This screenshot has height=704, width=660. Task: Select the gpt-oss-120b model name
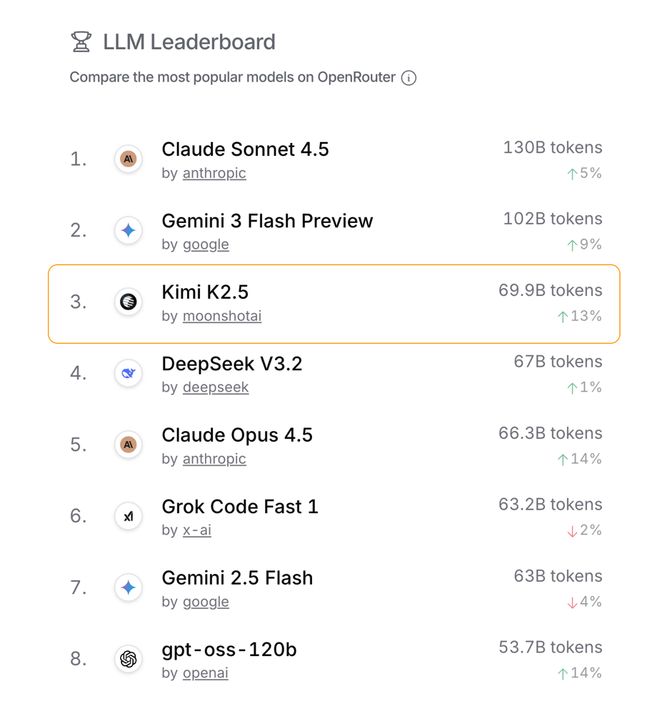point(229,649)
